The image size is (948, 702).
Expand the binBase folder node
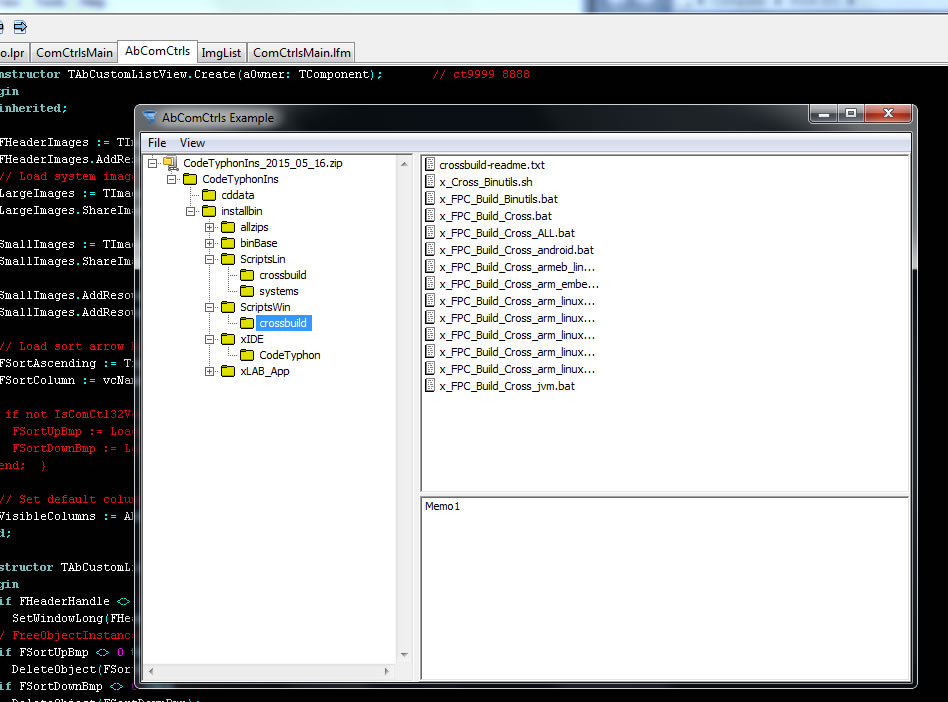click(210, 243)
